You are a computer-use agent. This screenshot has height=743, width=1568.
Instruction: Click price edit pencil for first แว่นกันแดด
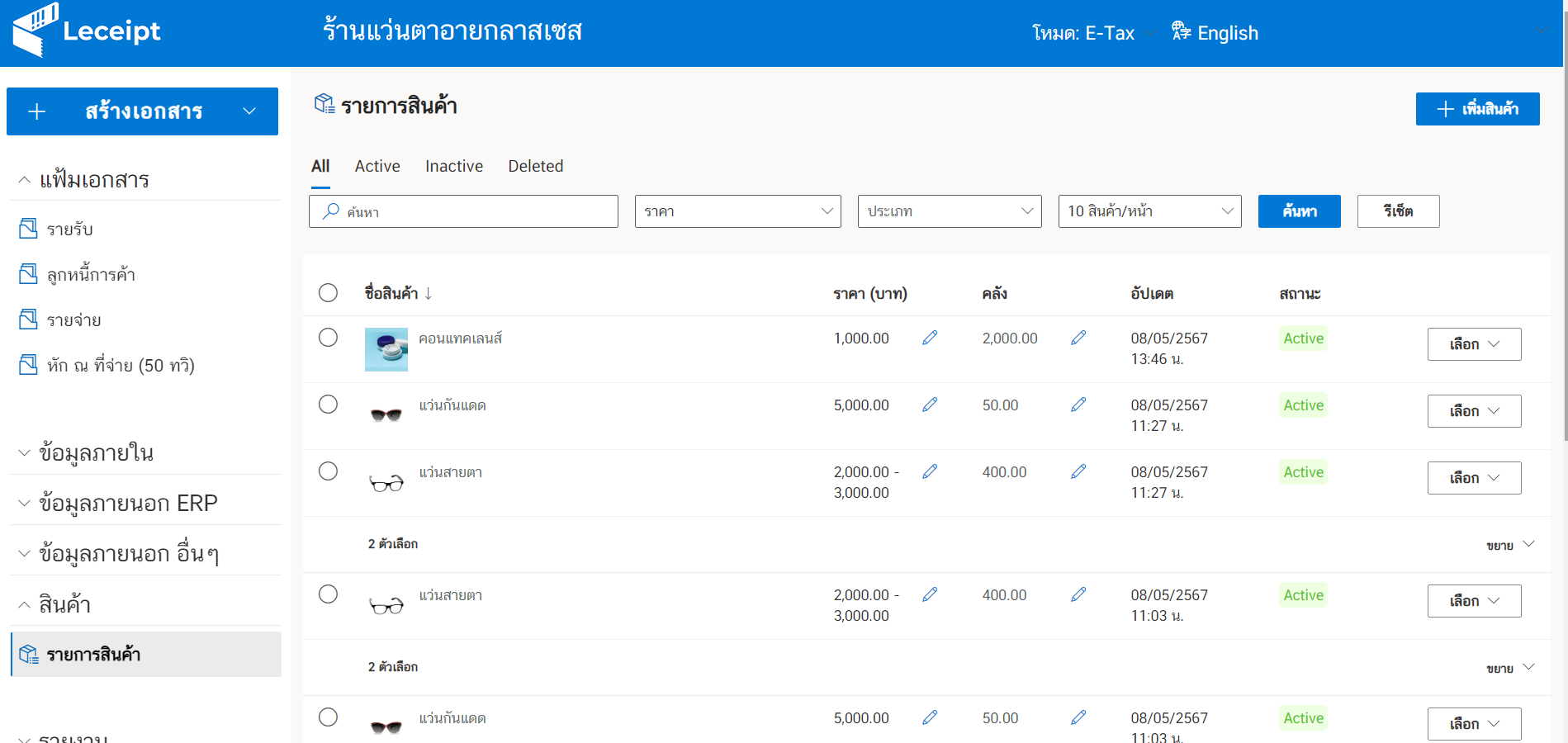[x=930, y=405]
